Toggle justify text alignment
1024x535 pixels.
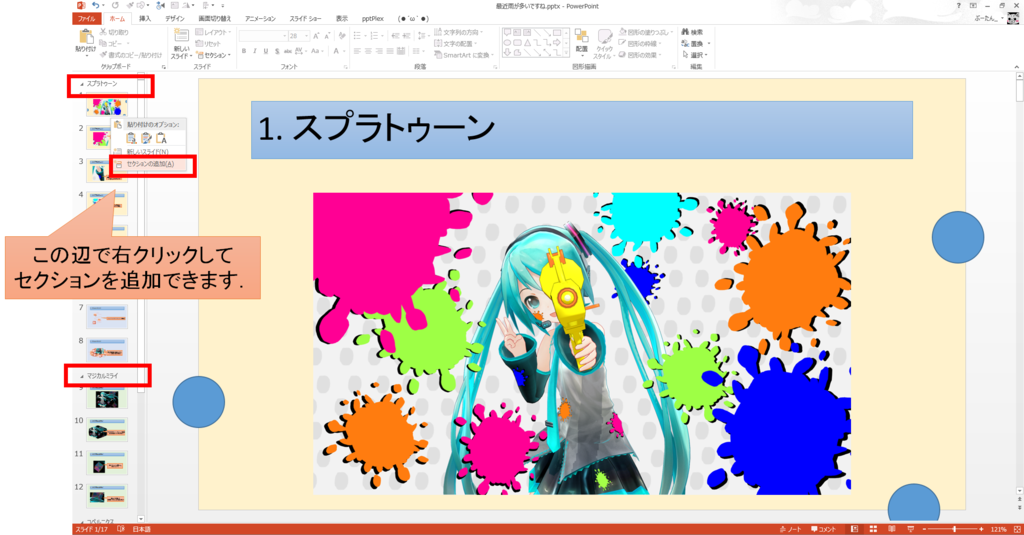(390, 51)
